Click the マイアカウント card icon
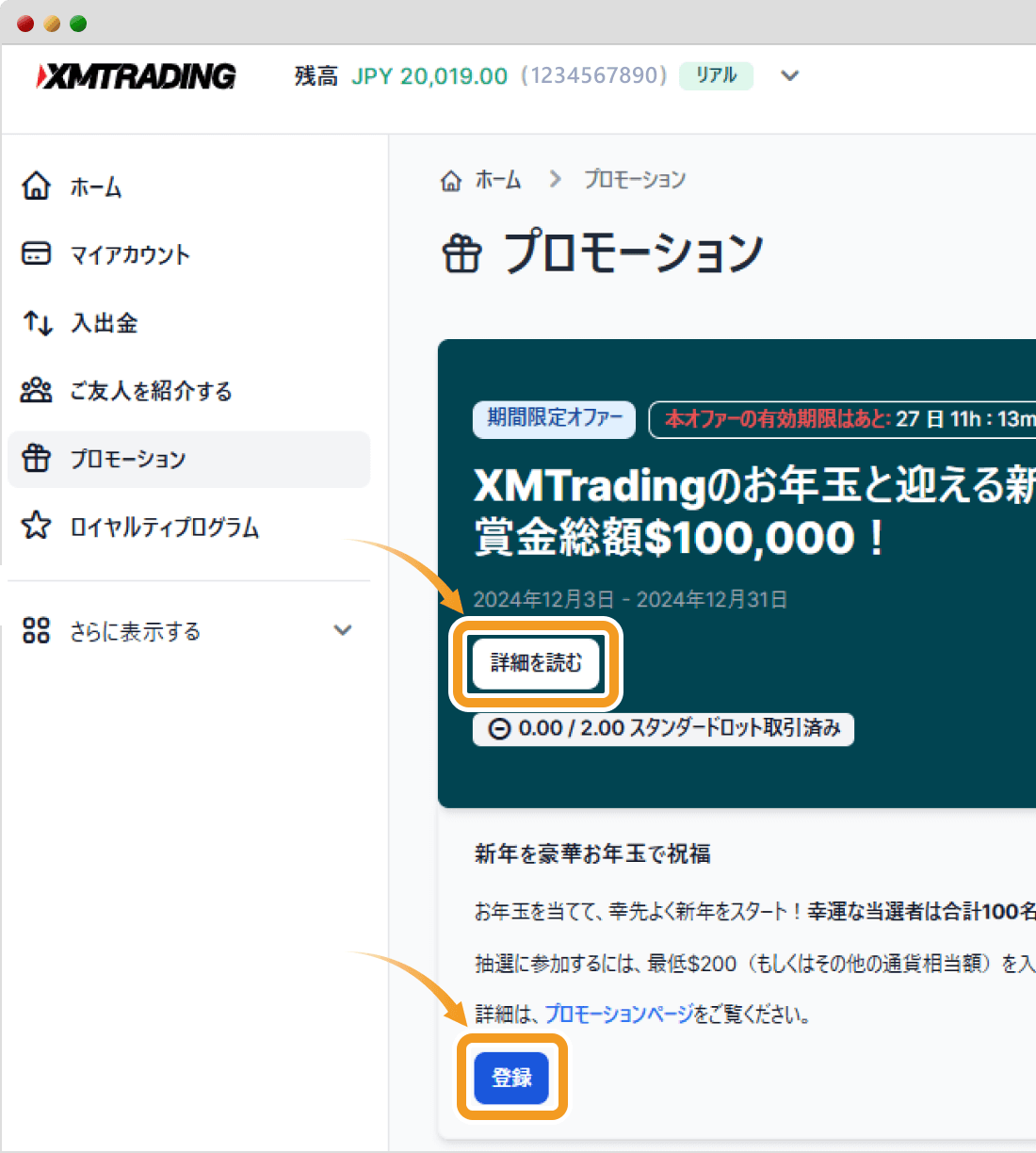1036x1153 pixels. pos(36,253)
